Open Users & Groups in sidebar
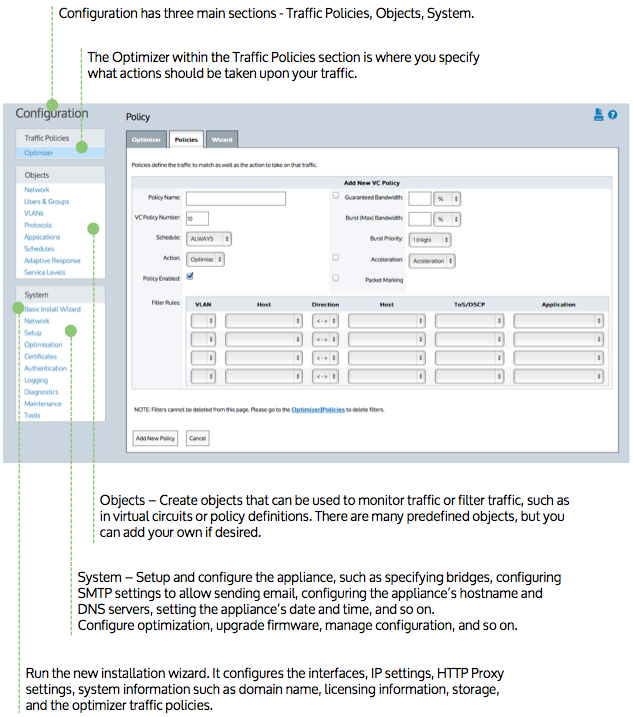 coord(47,202)
